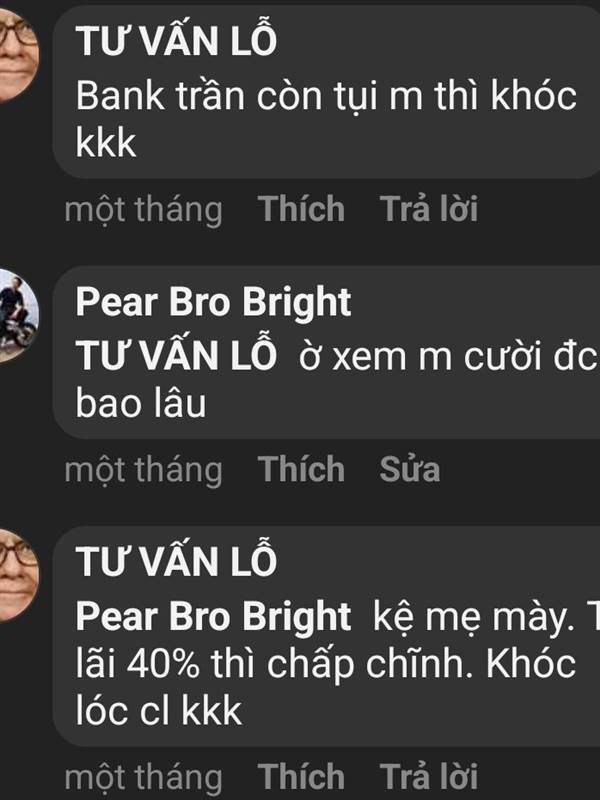Reply to 'lóc cl kkk' comment via Trả lời
The width and height of the screenshot is (600, 800).
pos(429,777)
